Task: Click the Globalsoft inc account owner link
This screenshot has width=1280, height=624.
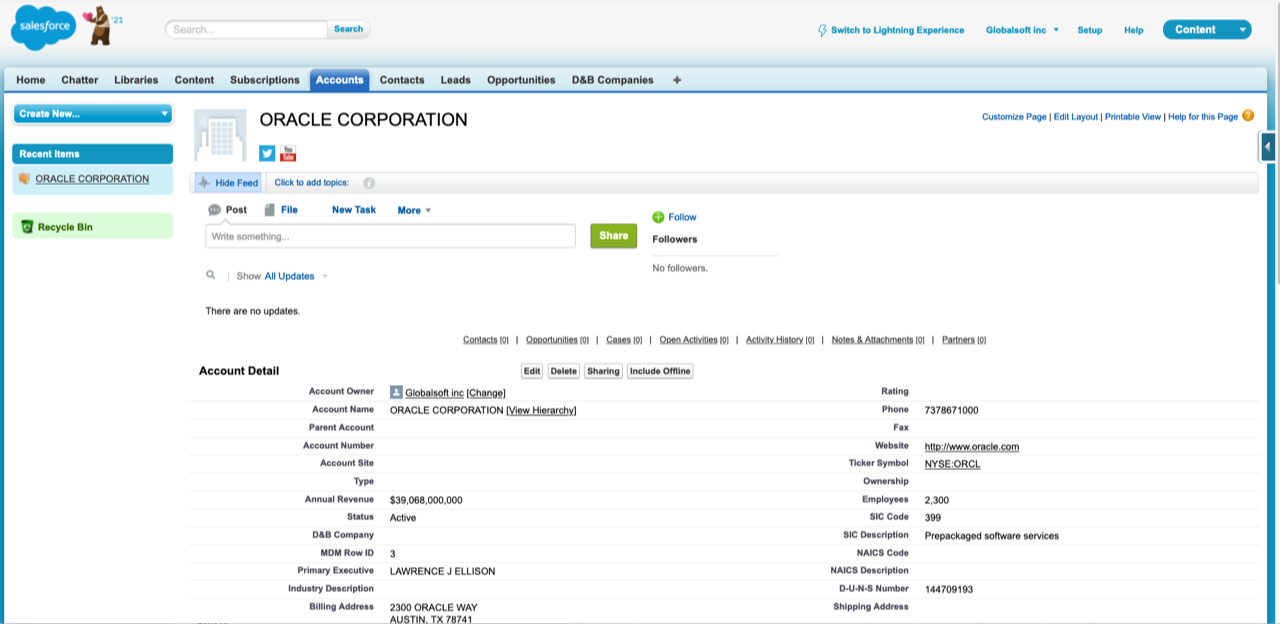Action: click(x=434, y=393)
